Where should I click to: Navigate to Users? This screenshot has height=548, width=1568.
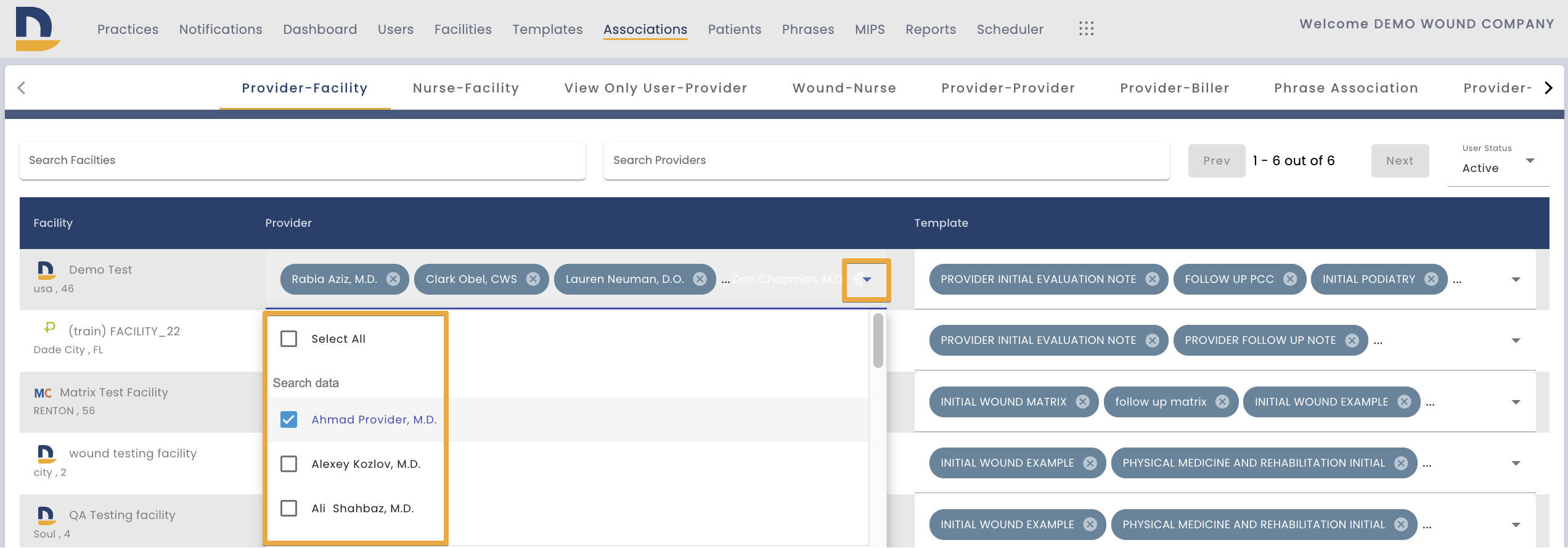coord(396,29)
